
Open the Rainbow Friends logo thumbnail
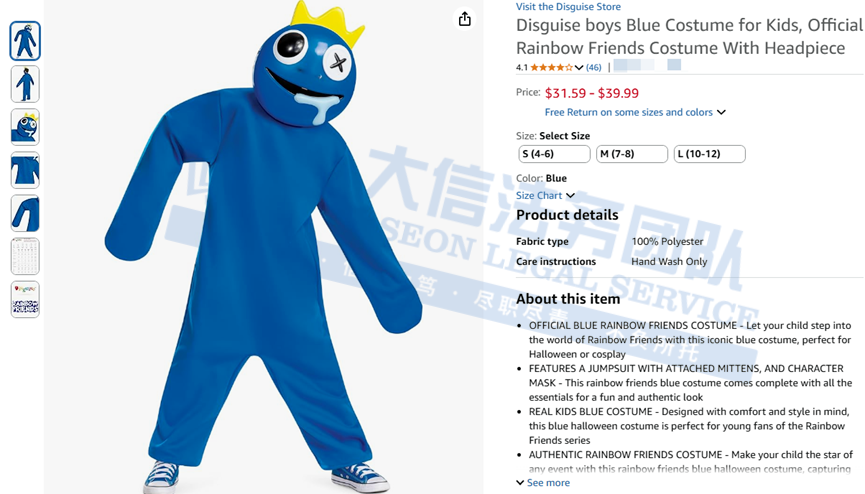pos(25,299)
